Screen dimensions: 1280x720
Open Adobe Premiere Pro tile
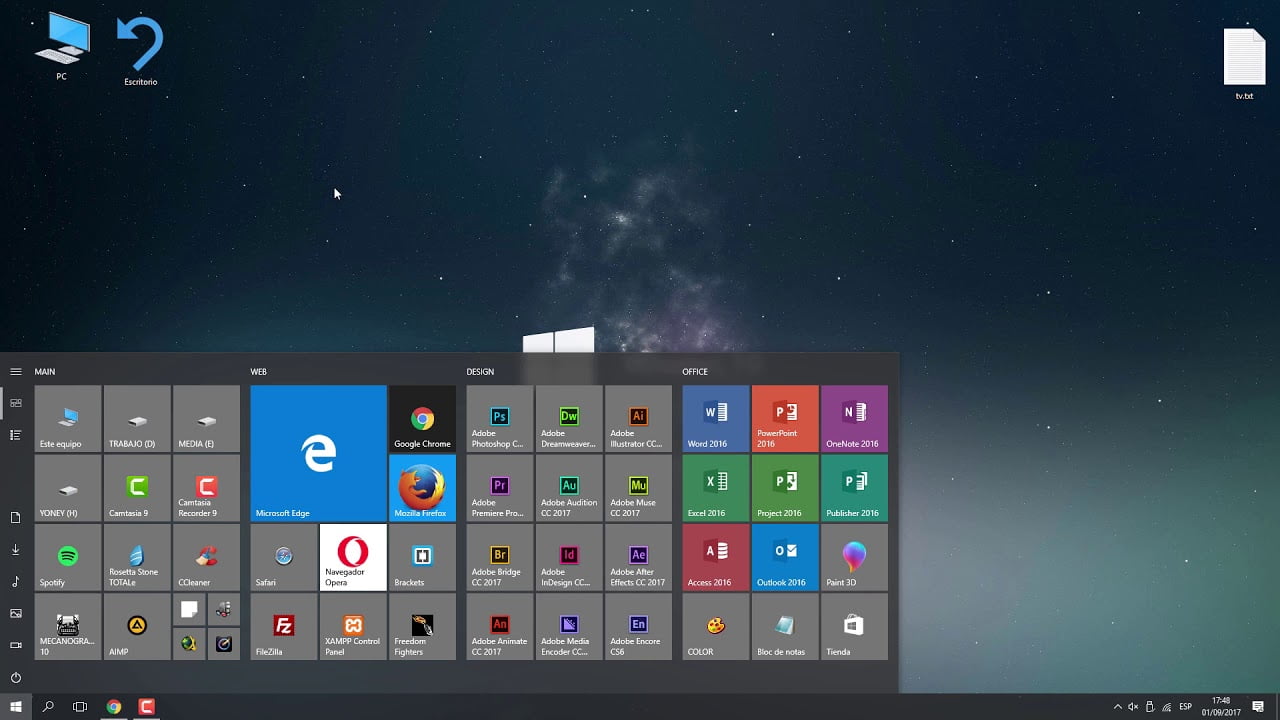pos(500,488)
